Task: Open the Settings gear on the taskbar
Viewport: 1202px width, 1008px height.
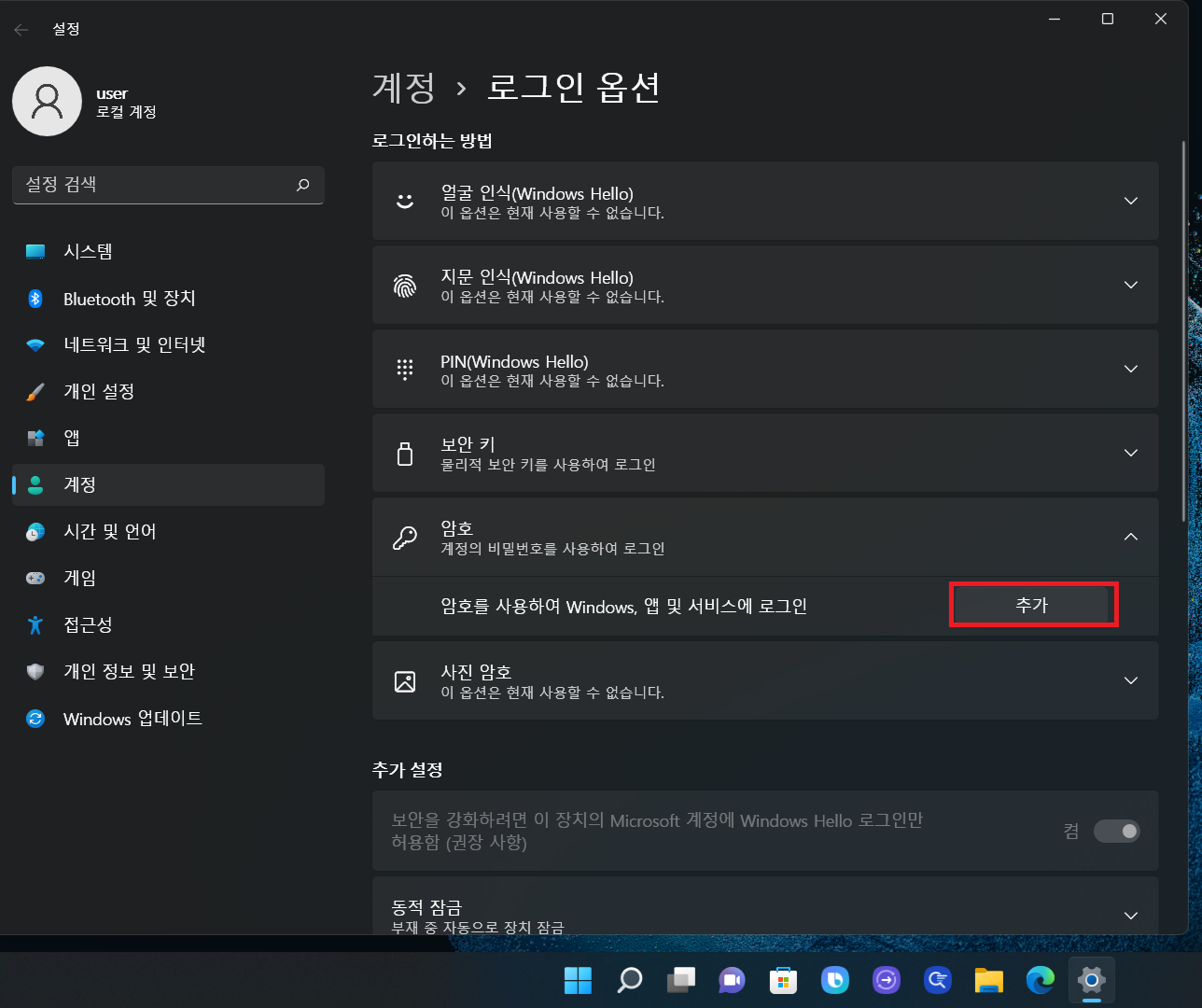Action: 1092,980
